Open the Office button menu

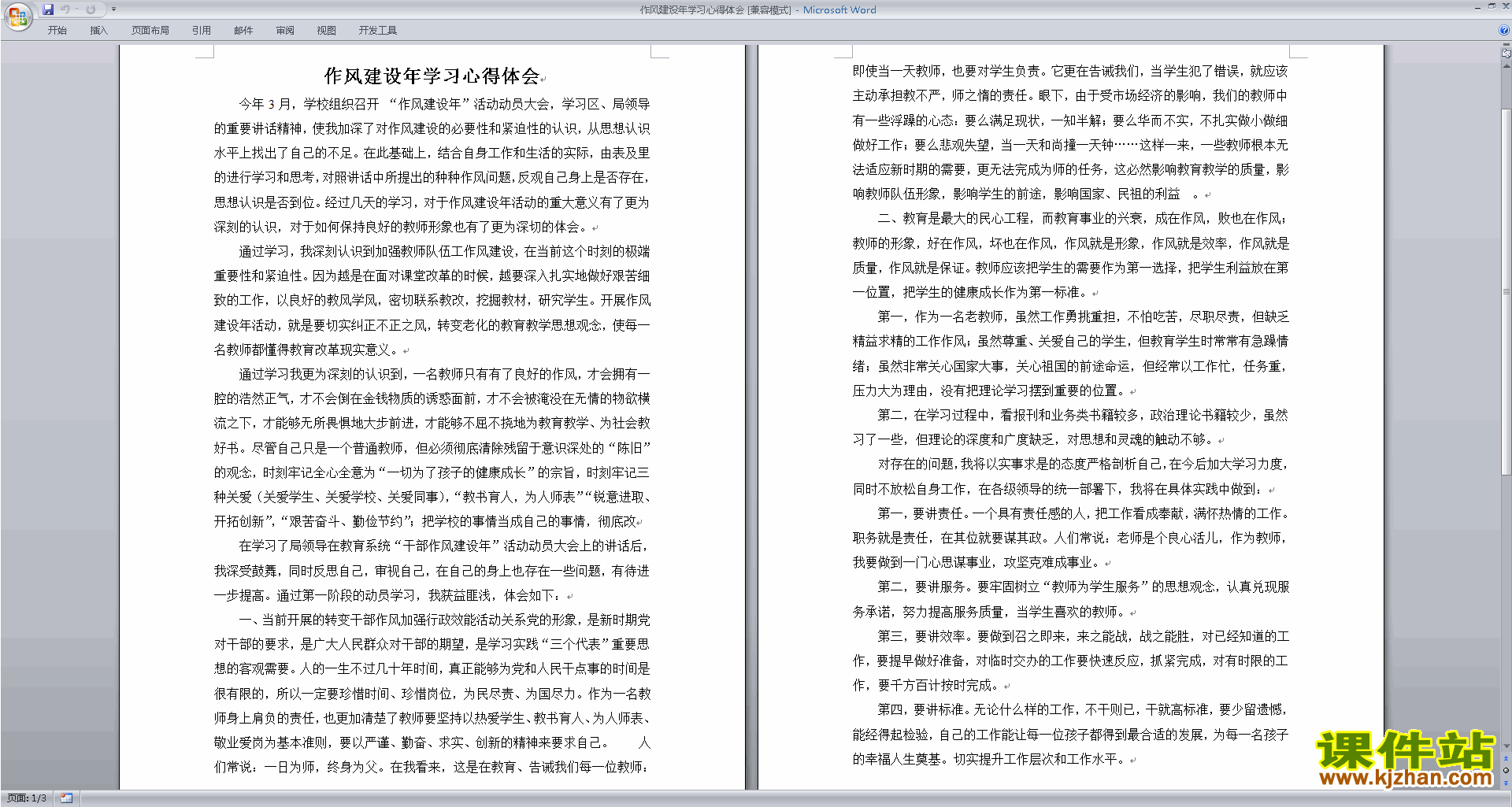point(17,17)
